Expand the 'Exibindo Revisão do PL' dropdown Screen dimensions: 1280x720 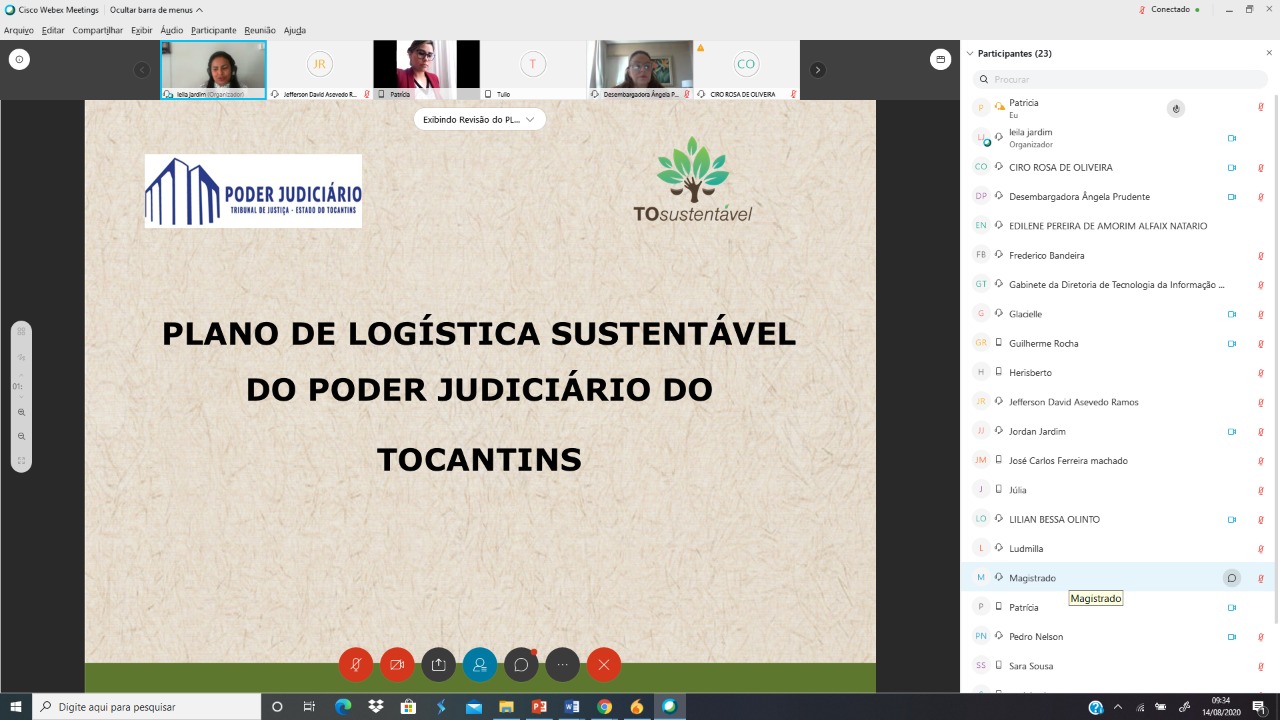pos(480,119)
